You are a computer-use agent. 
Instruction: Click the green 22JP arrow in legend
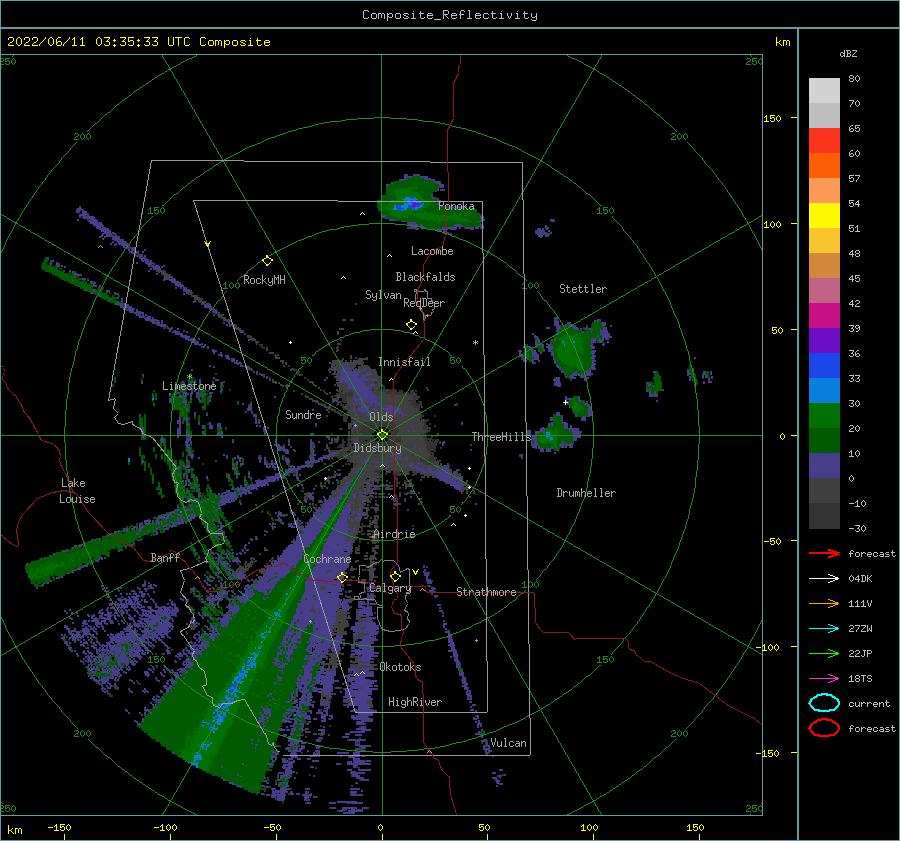pyautogui.click(x=824, y=653)
